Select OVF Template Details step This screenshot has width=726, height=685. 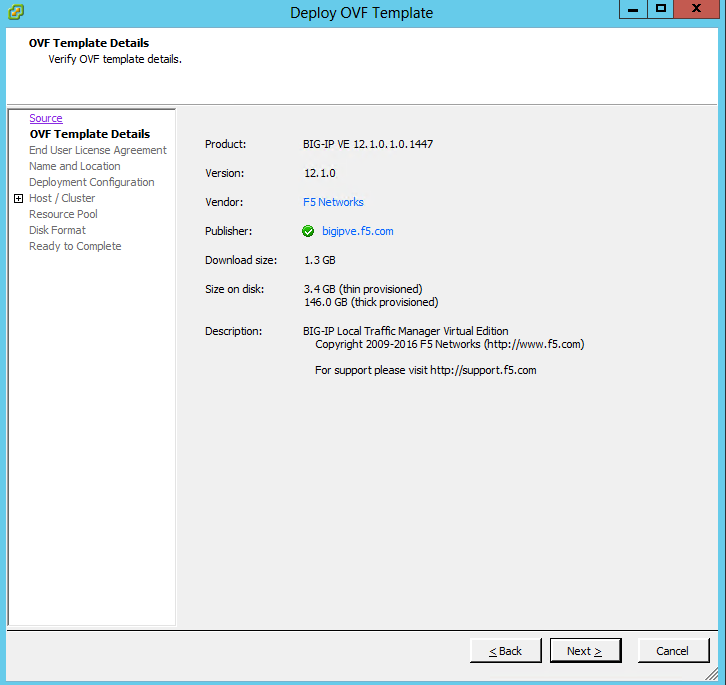(90, 134)
